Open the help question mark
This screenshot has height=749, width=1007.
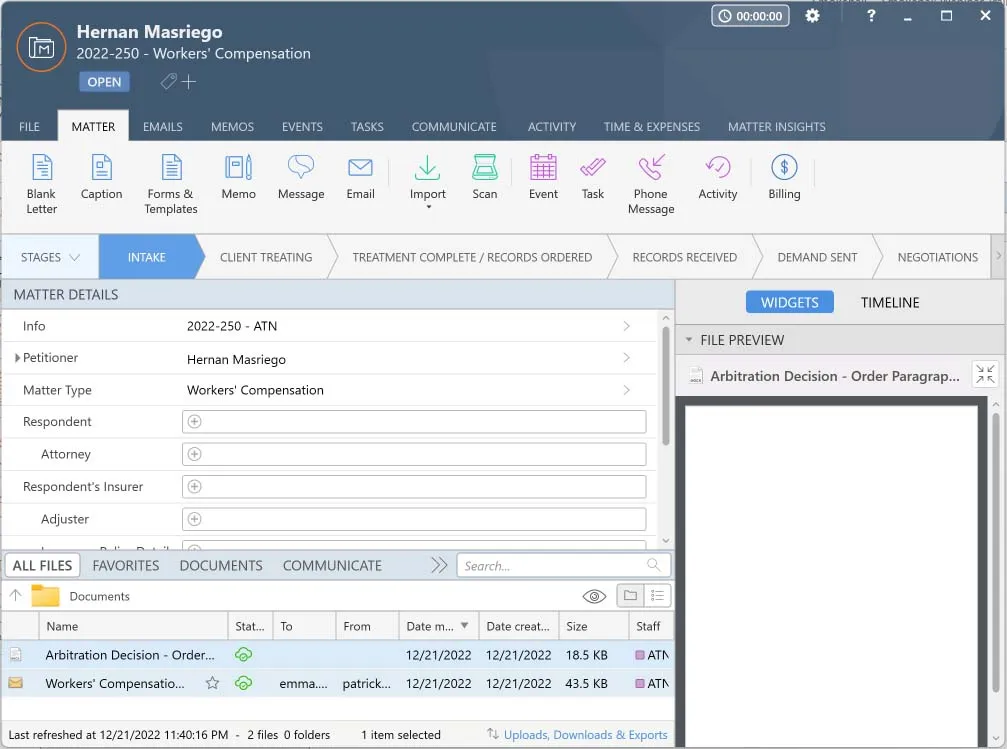[x=871, y=15]
